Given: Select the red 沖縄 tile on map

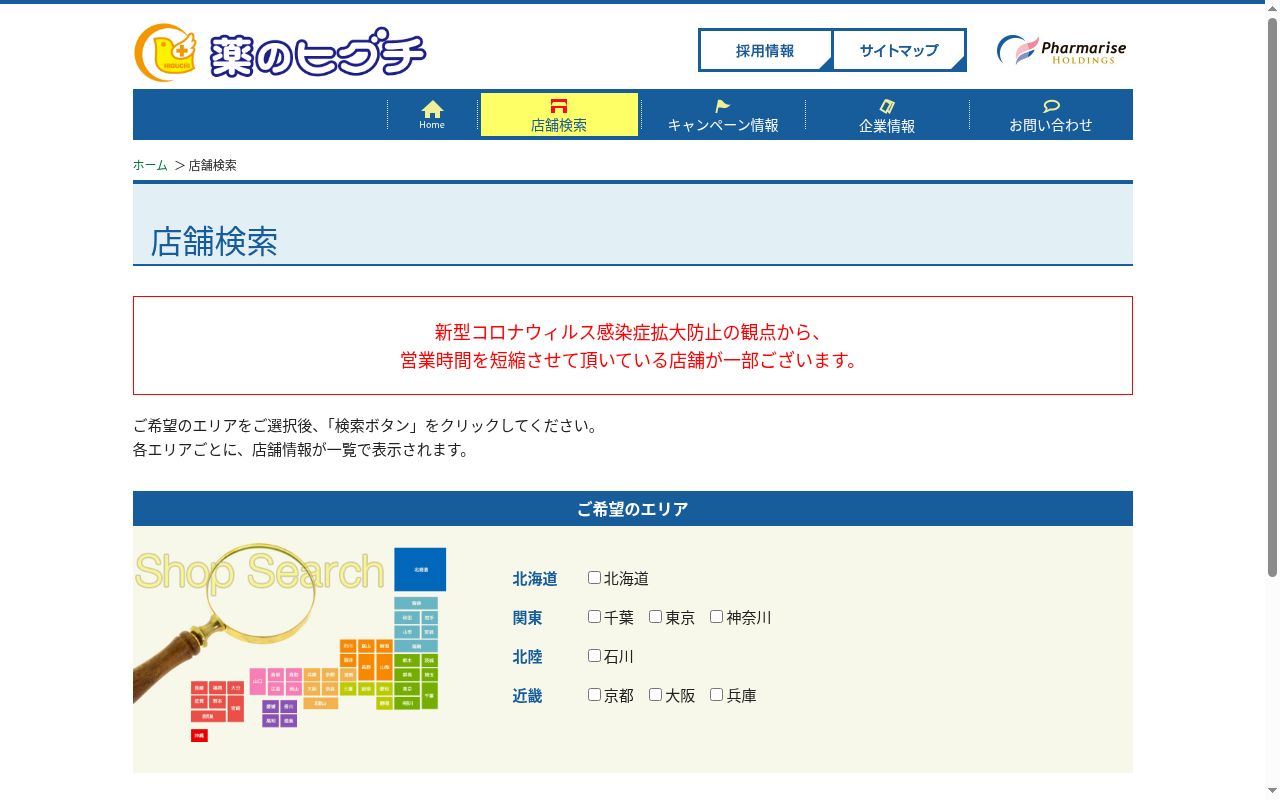Looking at the screenshot, I should click(199, 735).
